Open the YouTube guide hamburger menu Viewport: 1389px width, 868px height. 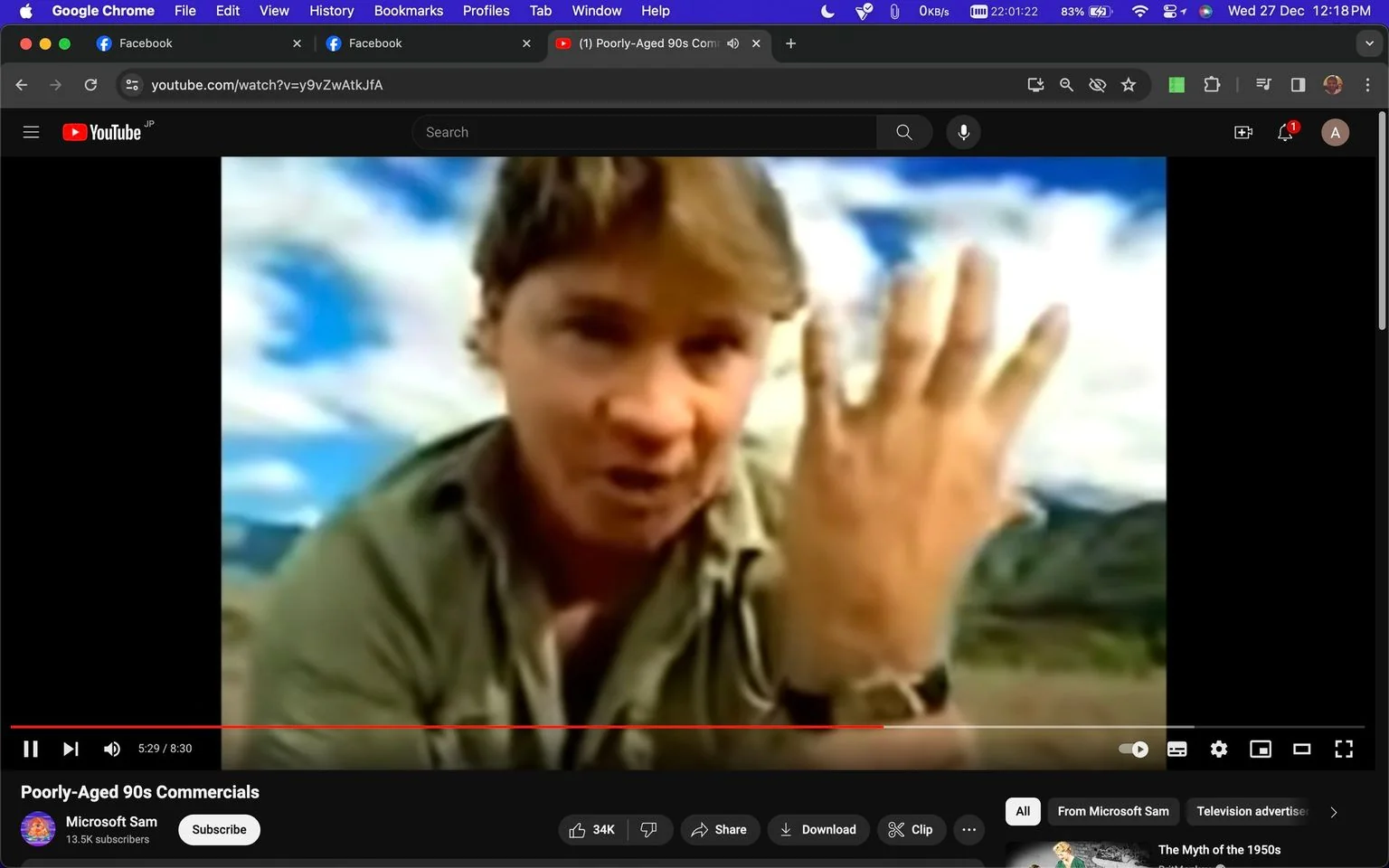31,132
